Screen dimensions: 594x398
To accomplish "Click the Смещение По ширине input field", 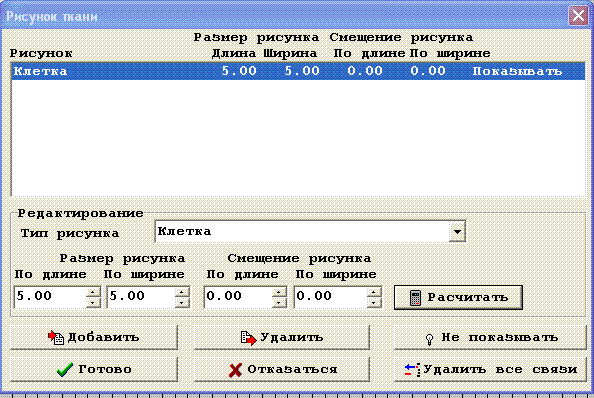I will coord(331,297).
